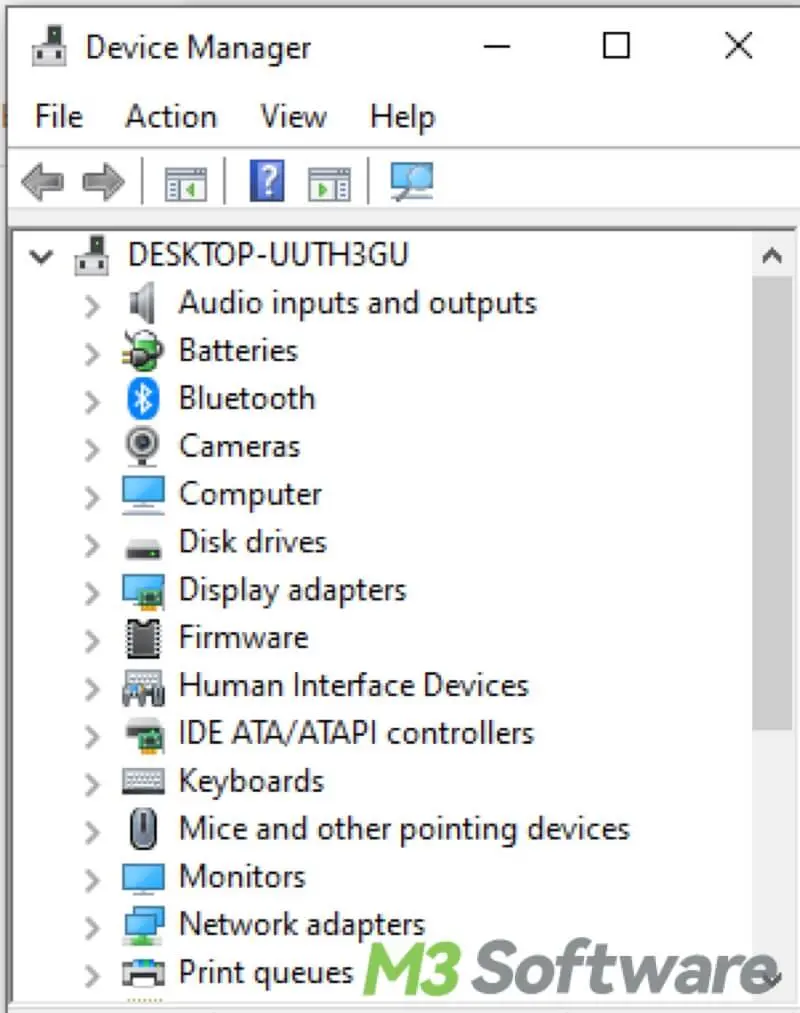Click the Bluetooth logo icon

[143, 399]
